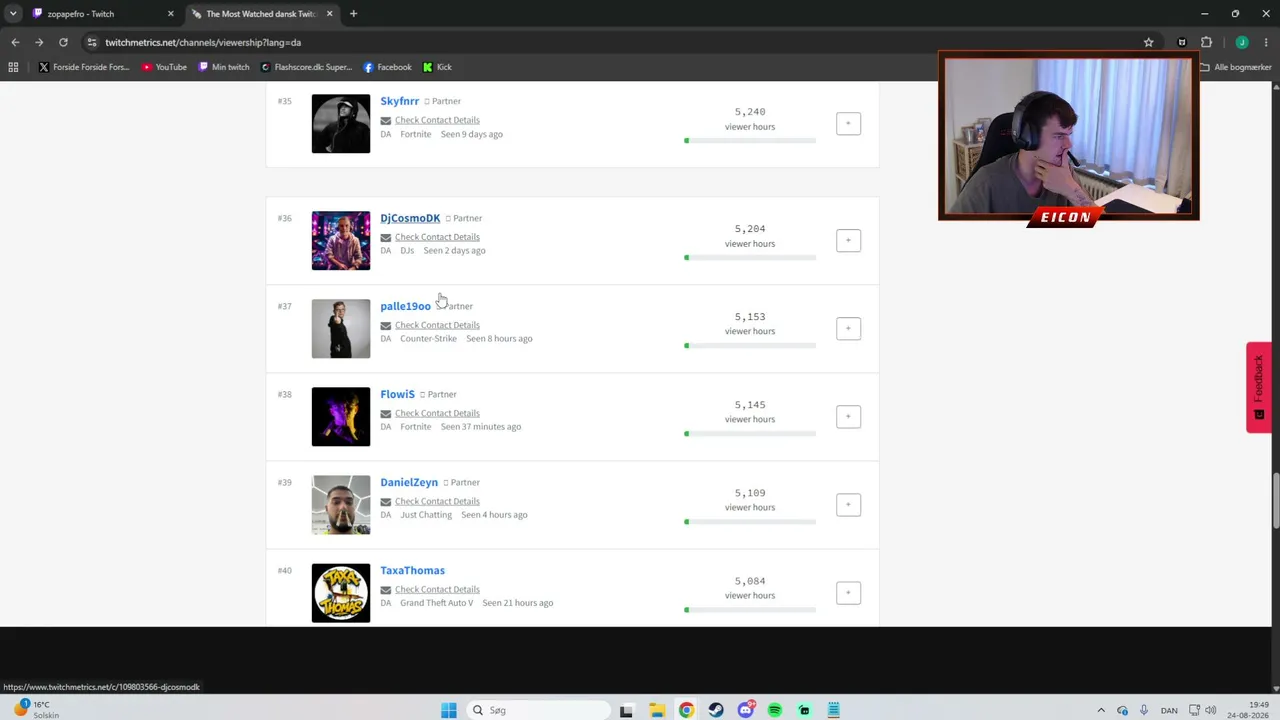Open the Facebook bookmark
Image resolution: width=1280 pixels, height=720 pixels.
pyautogui.click(x=387, y=67)
